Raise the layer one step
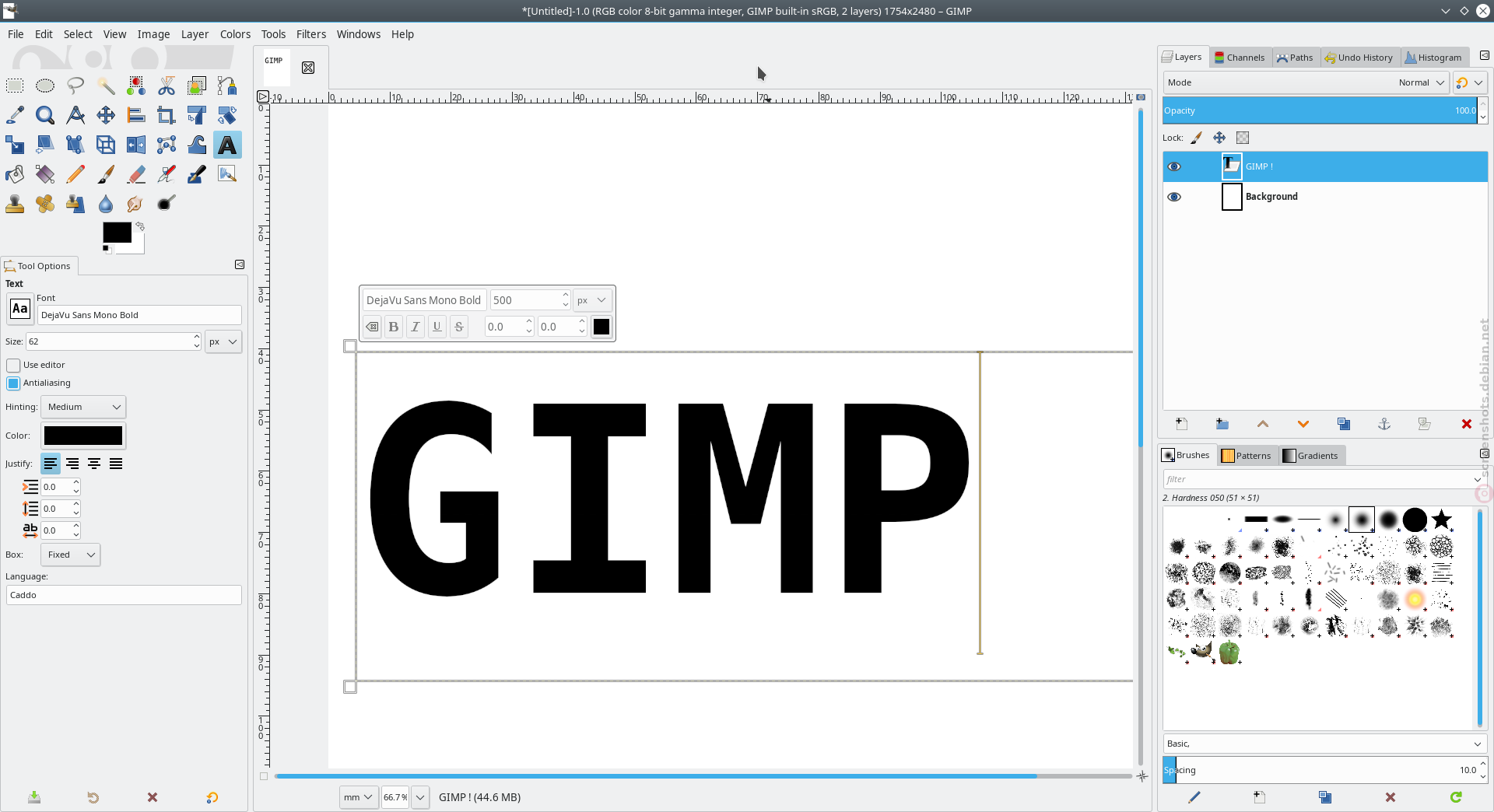This screenshot has height=812, width=1494. point(1263,424)
